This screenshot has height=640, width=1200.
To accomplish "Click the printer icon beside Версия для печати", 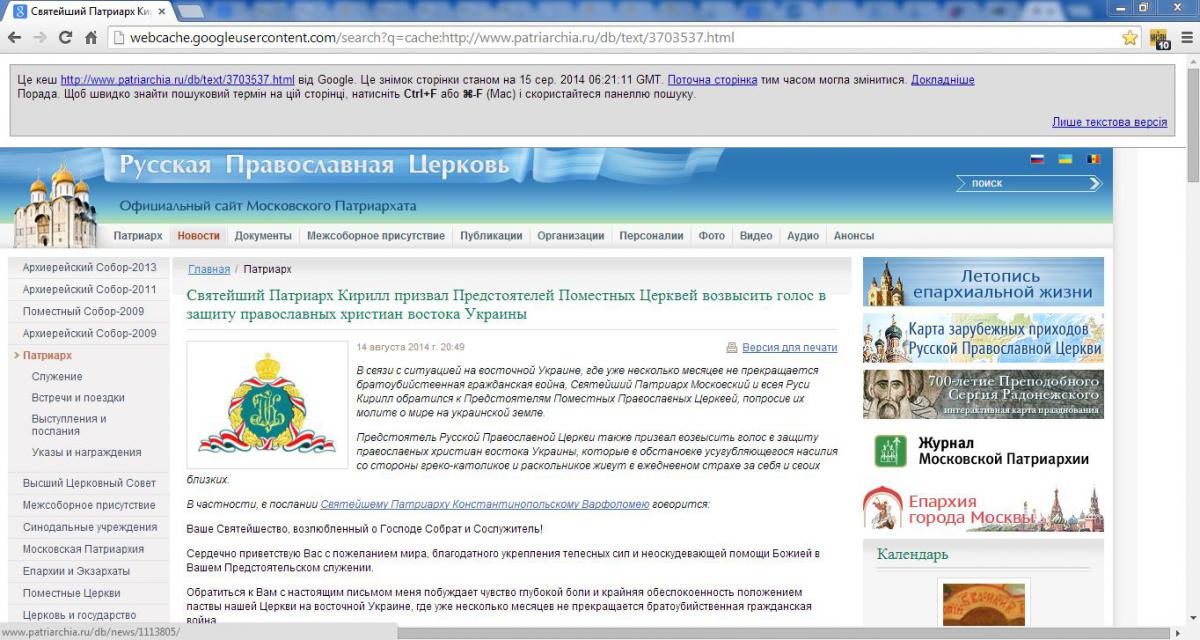I will [x=732, y=348].
